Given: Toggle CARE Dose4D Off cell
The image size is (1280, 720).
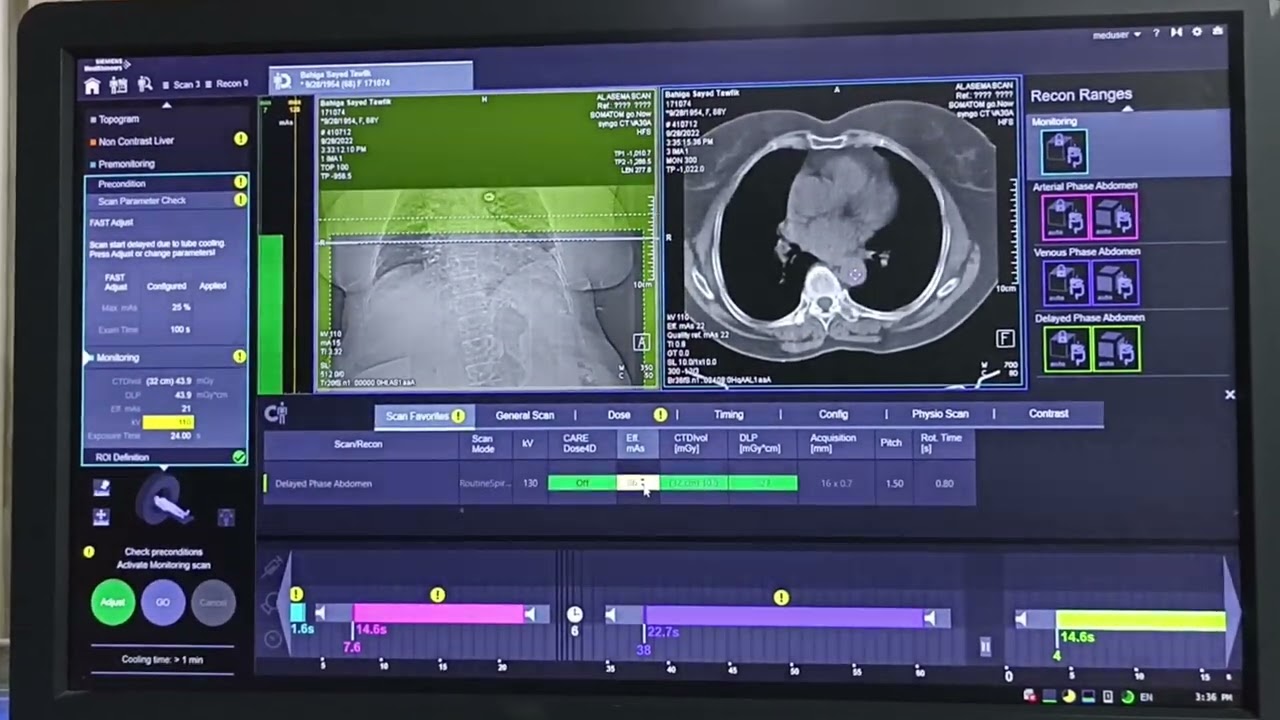Looking at the screenshot, I should click(x=582, y=483).
